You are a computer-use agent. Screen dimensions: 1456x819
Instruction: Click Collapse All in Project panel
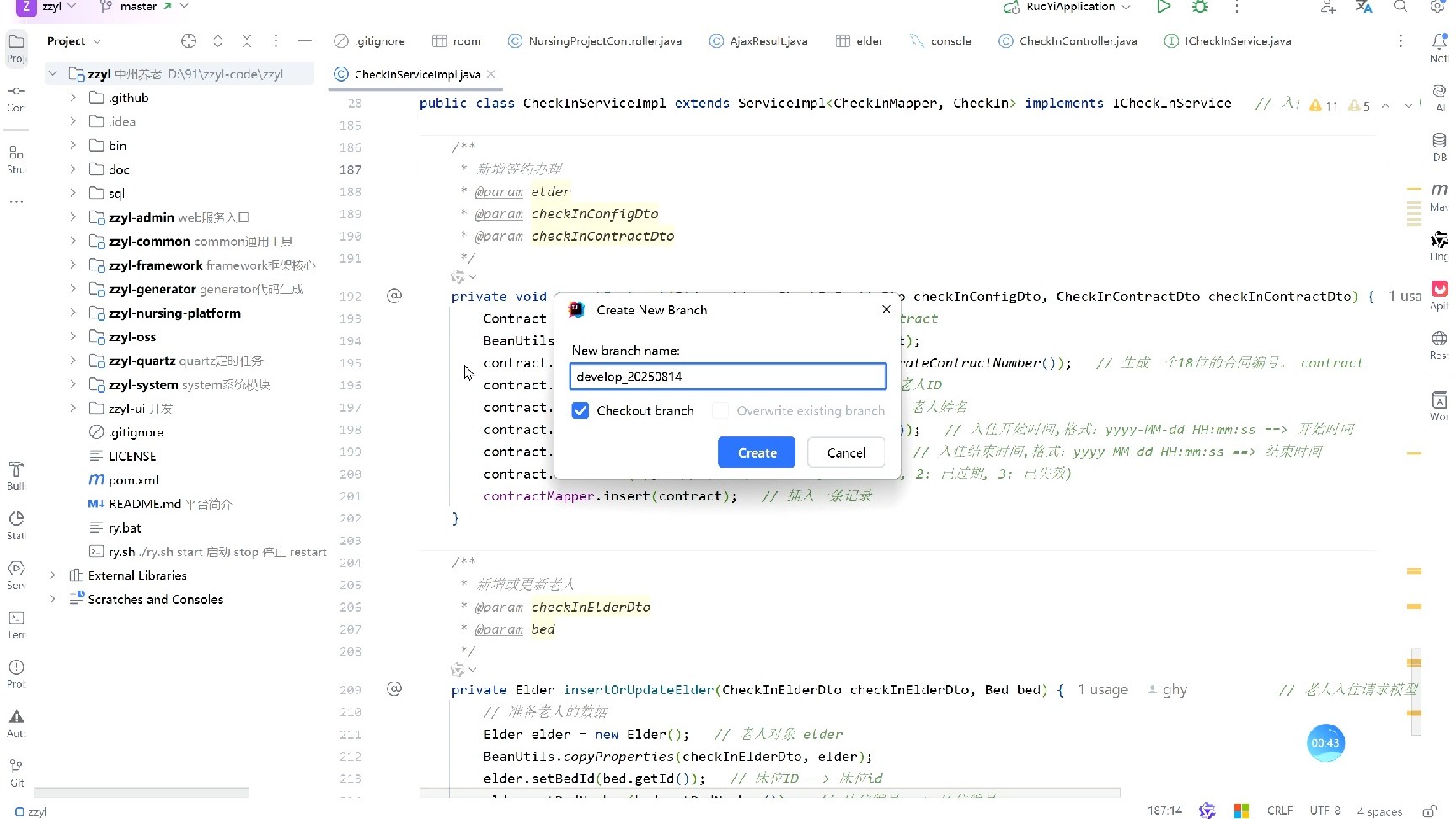(247, 41)
